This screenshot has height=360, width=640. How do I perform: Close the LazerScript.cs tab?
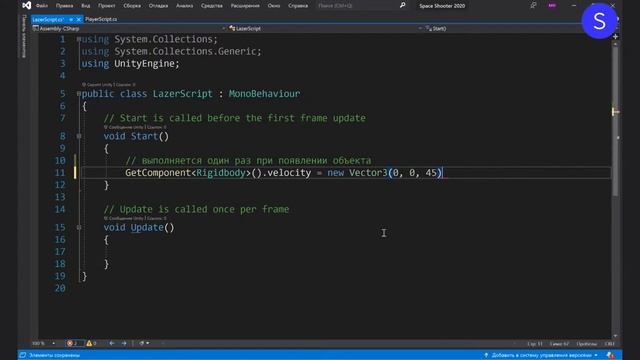coord(78,19)
